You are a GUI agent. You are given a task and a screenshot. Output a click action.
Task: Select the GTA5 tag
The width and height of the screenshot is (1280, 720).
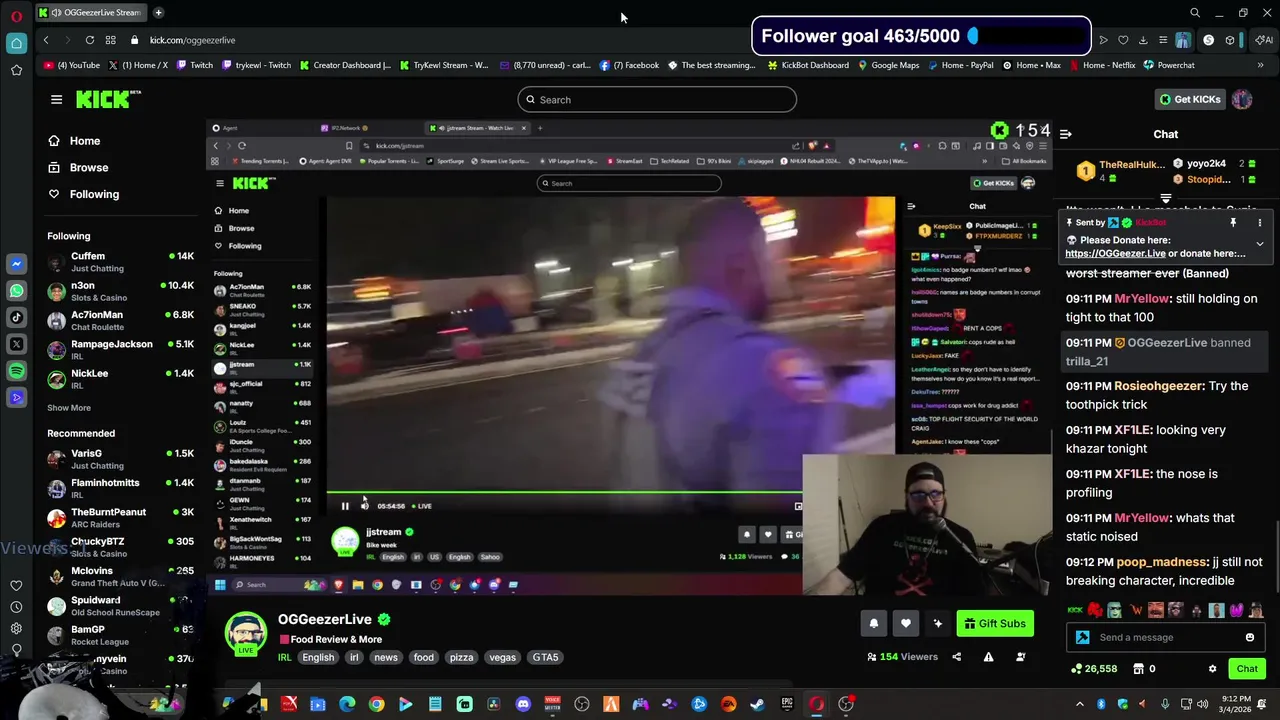click(545, 657)
